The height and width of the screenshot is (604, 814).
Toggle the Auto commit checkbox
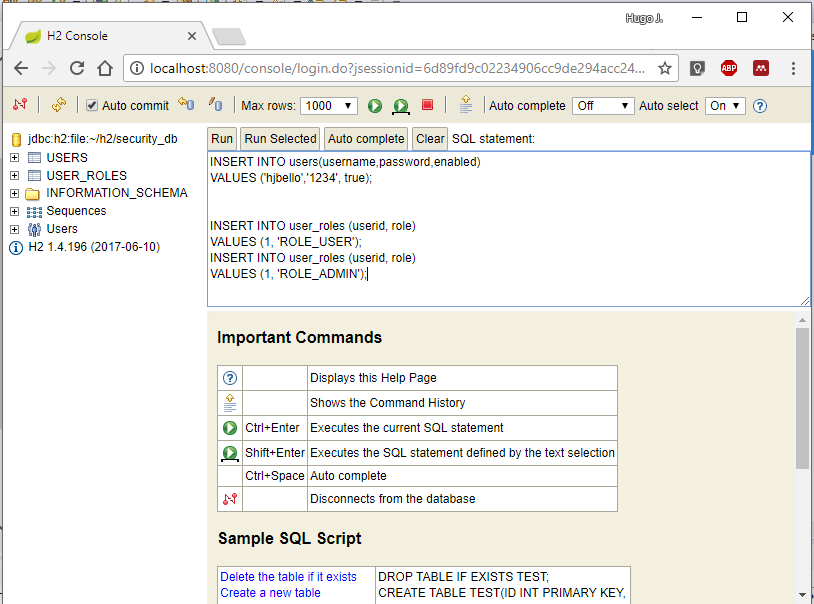(90, 104)
